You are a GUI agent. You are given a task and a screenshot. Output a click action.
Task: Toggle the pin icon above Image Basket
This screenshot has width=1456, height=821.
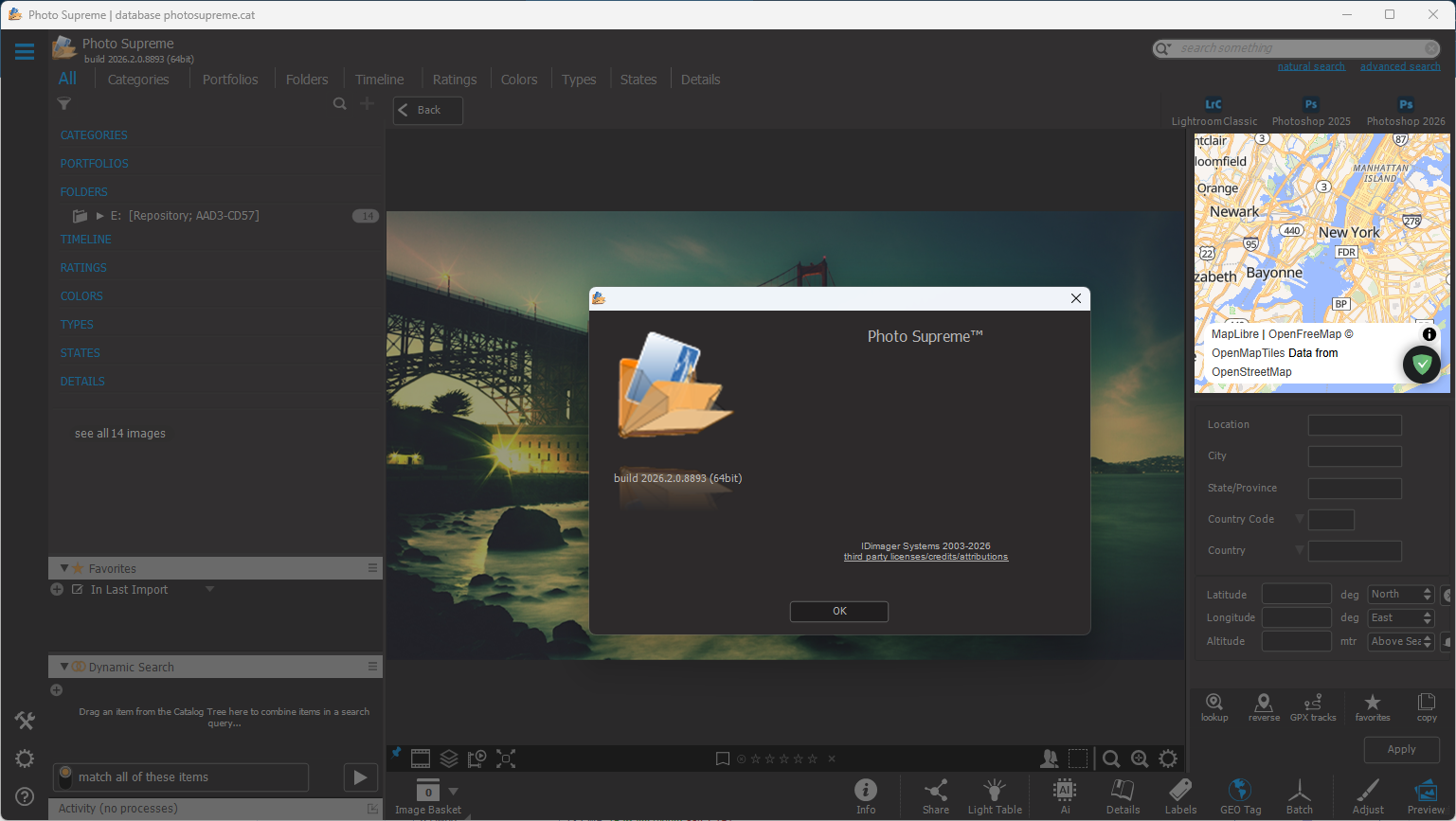tap(397, 754)
